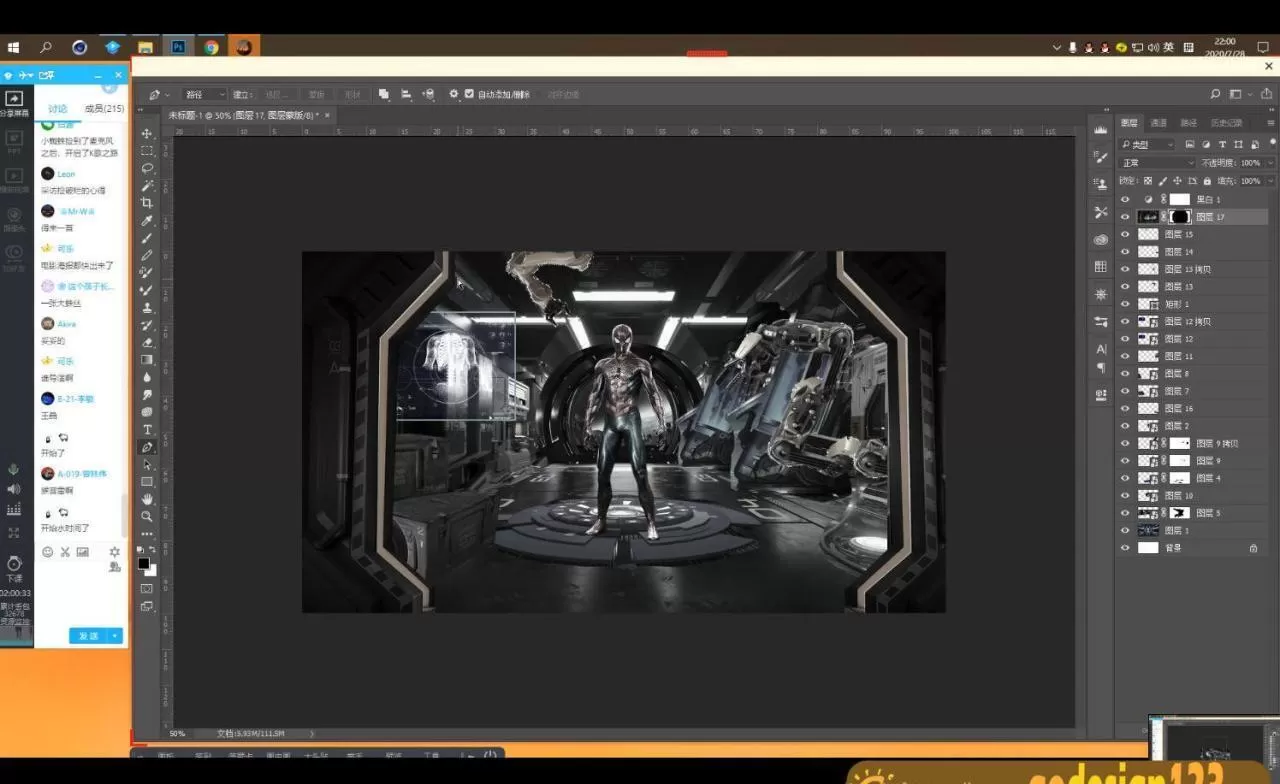Expand the 不透明度 opacity dropdown
The height and width of the screenshot is (784, 1280).
pyautogui.click(x=1271, y=163)
